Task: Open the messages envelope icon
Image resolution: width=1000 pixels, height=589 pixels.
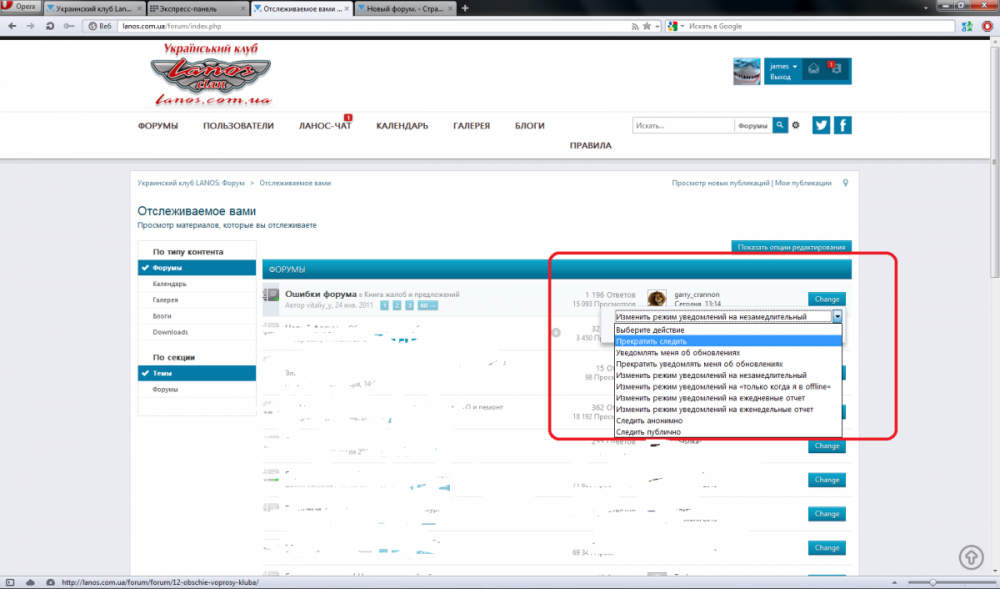Action: [x=814, y=68]
